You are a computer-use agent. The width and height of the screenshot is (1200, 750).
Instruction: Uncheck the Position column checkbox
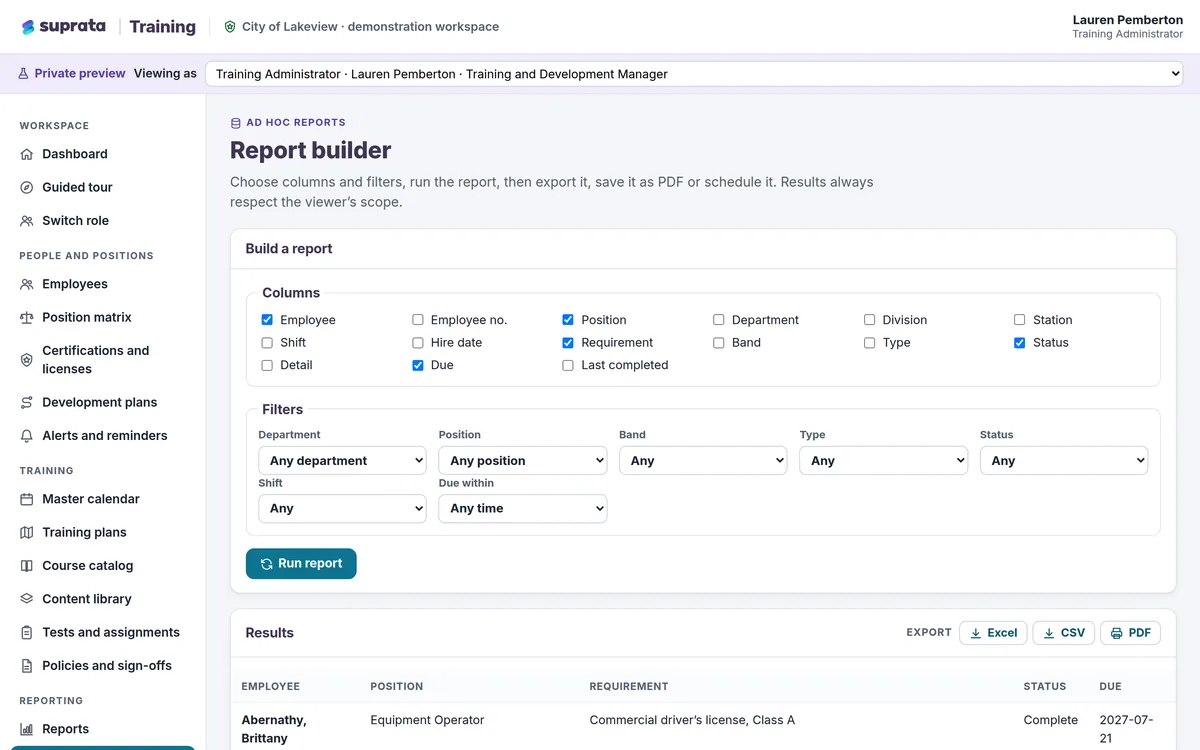(x=568, y=320)
